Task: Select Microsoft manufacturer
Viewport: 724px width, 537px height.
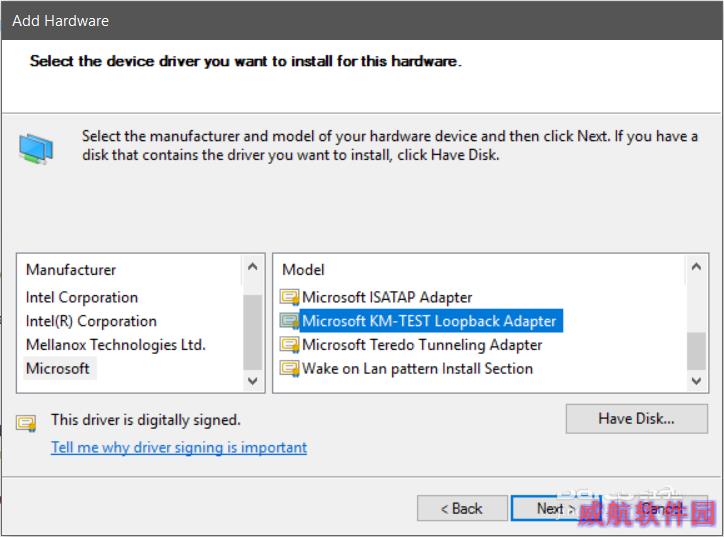Action: coord(58,368)
